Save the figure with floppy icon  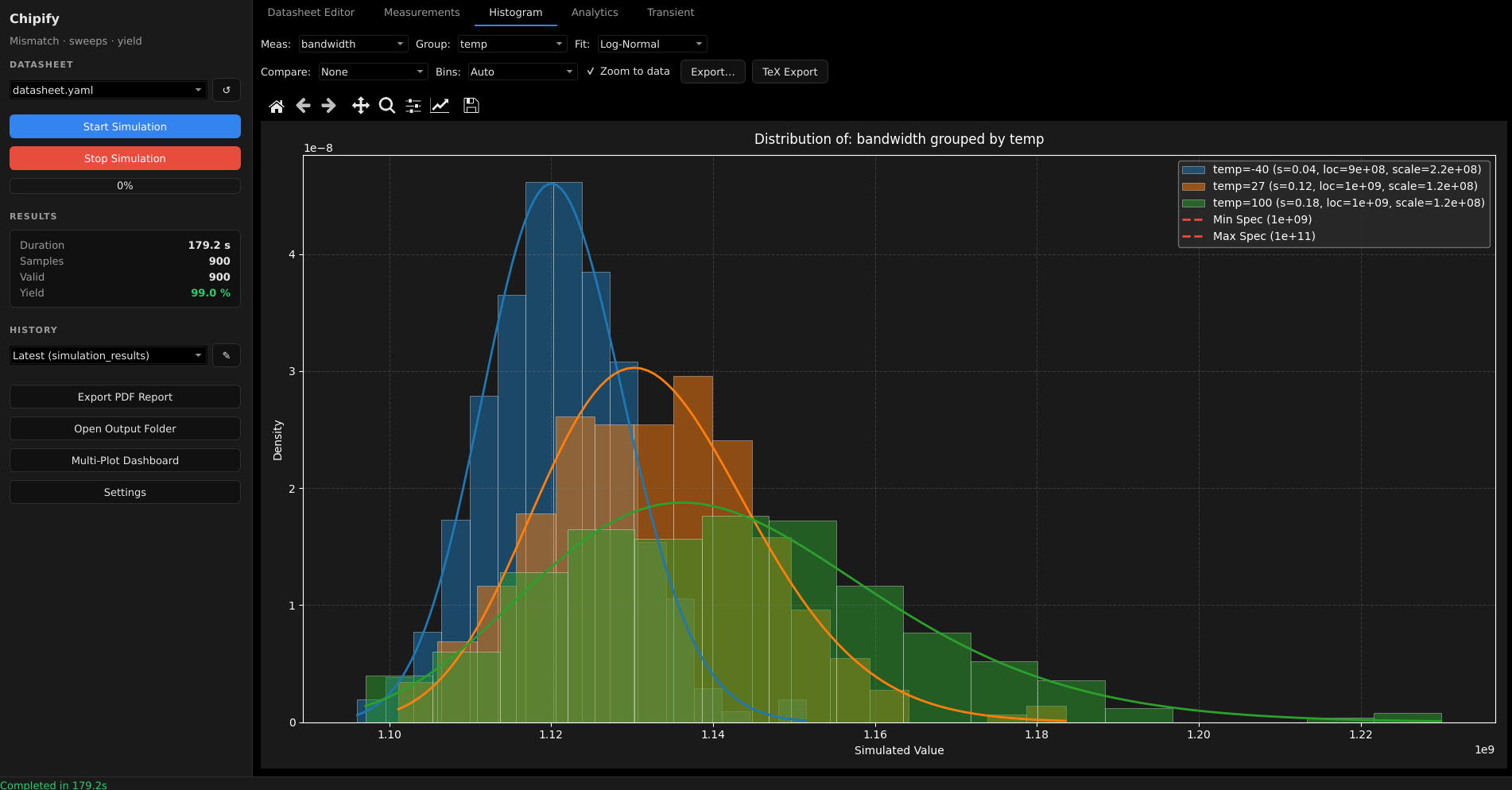(x=471, y=106)
